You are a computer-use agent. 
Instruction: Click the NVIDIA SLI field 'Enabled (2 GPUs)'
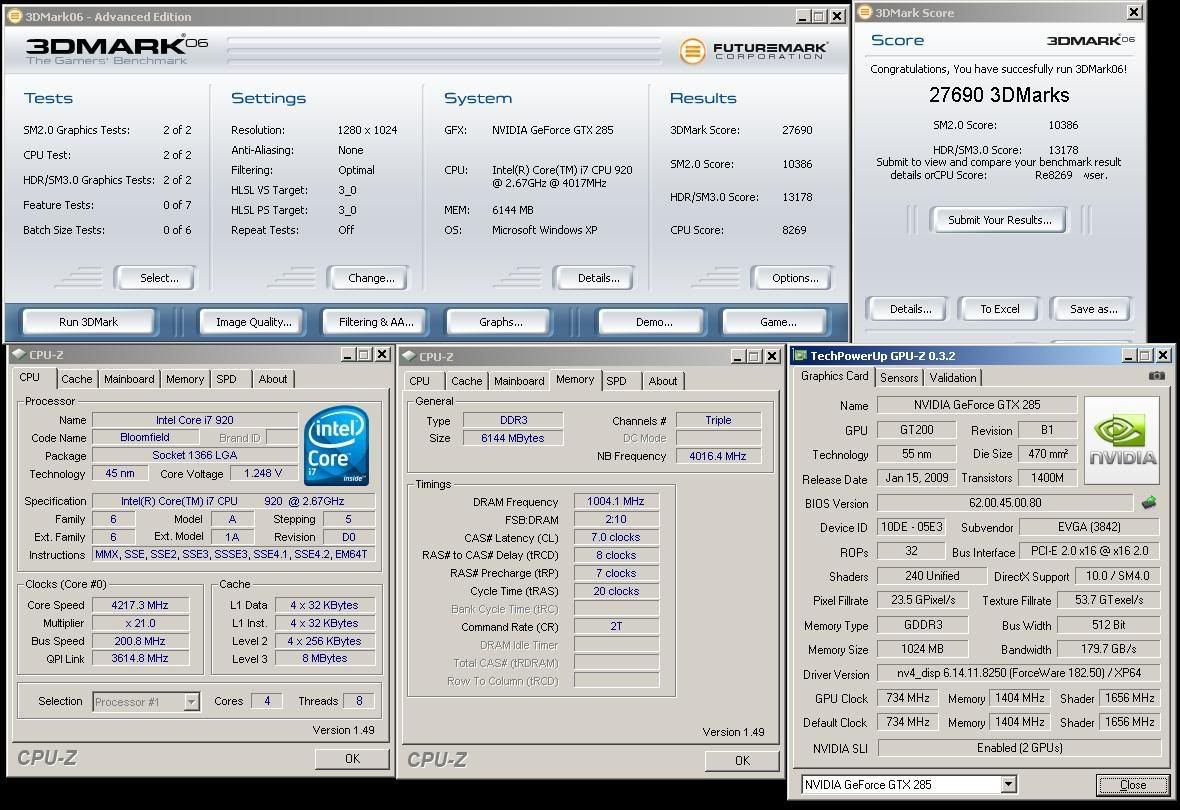coord(1019,748)
